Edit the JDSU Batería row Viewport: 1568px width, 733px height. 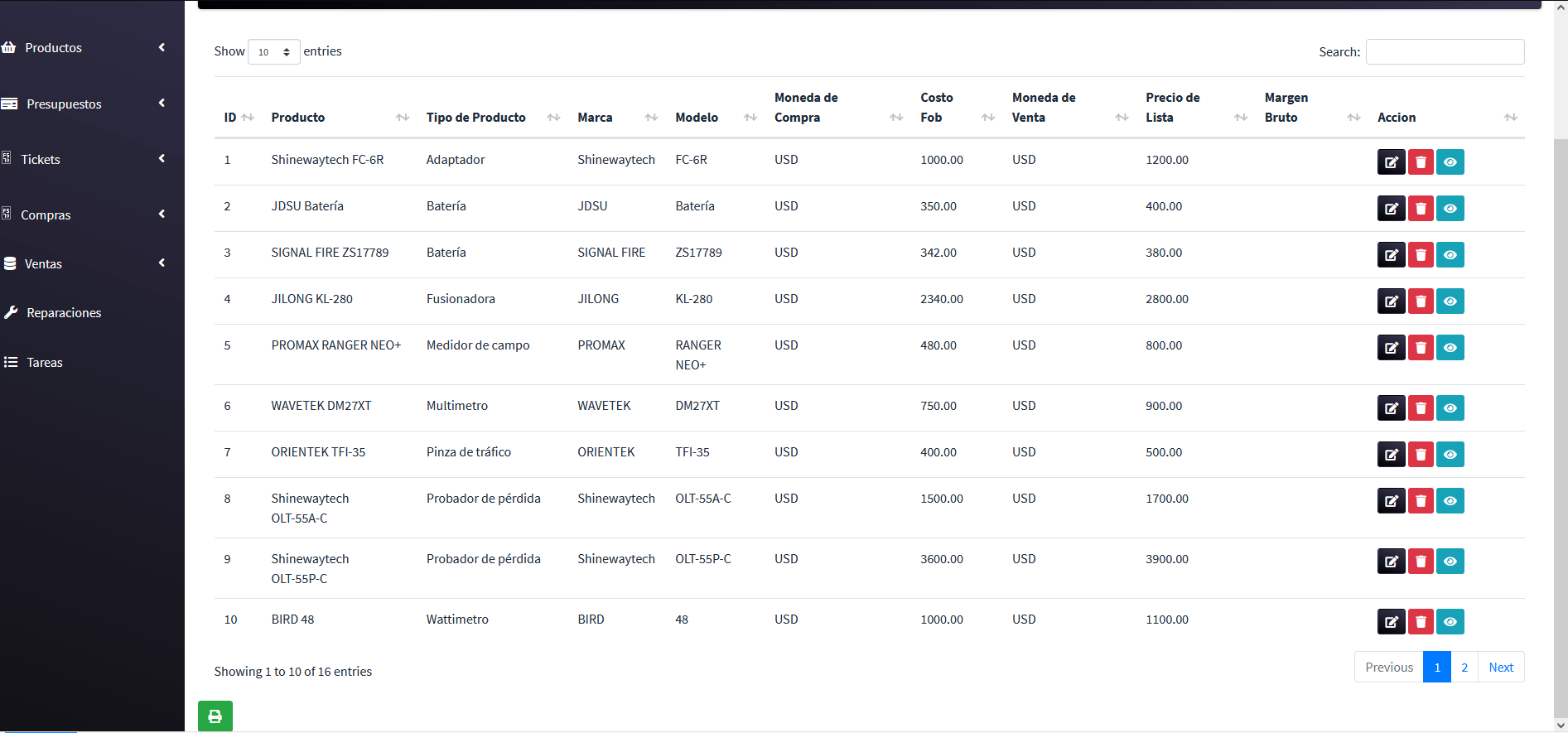point(1391,209)
